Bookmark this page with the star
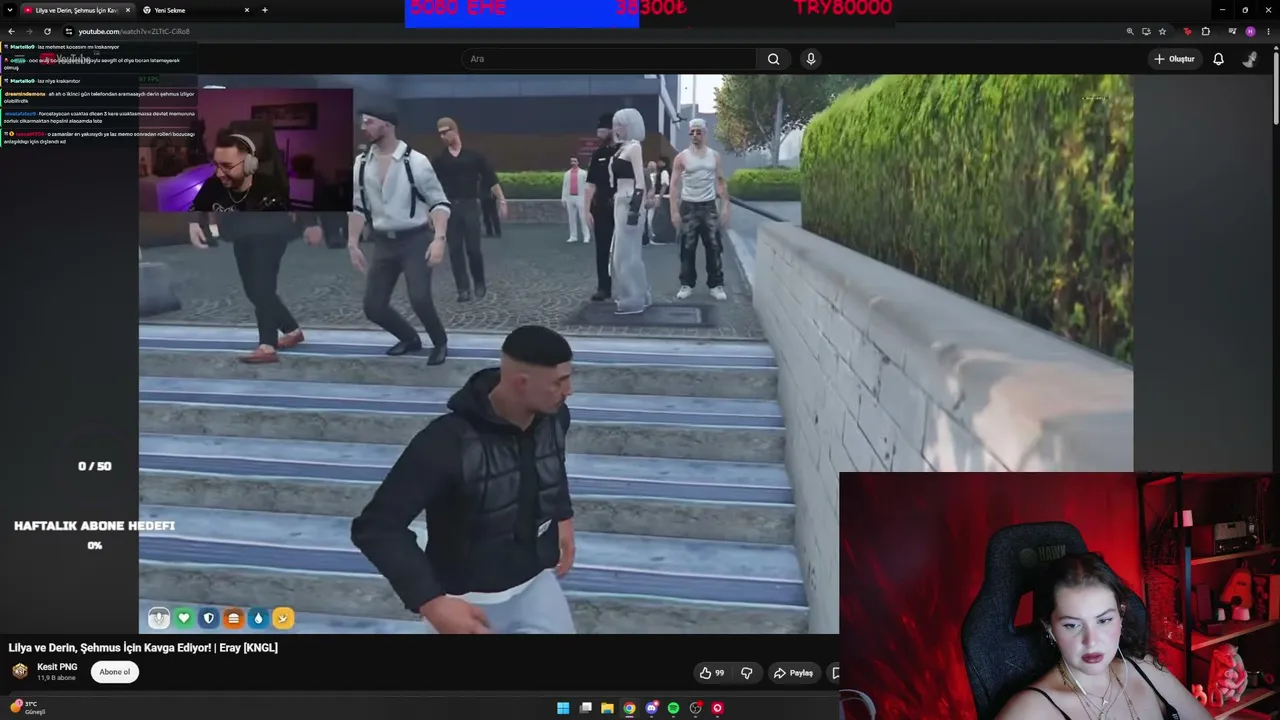 [1162, 31]
